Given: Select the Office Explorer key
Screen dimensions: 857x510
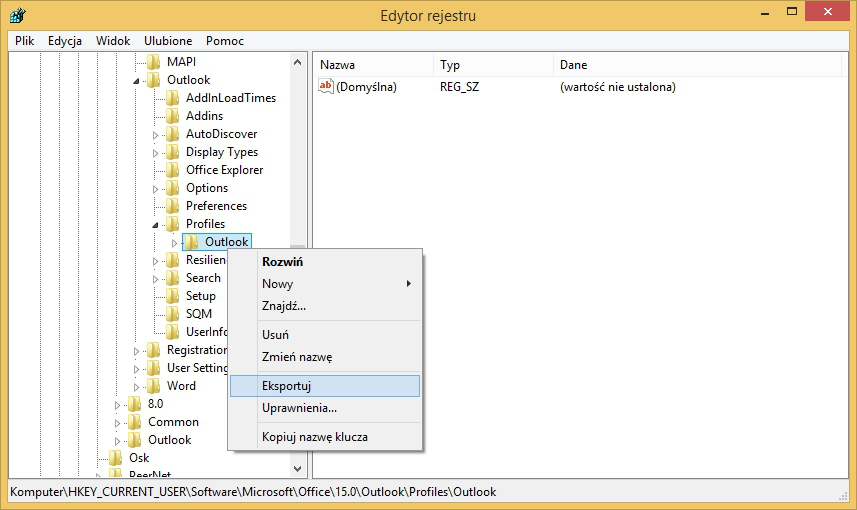Looking at the screenshot, I should click(224, 170).
